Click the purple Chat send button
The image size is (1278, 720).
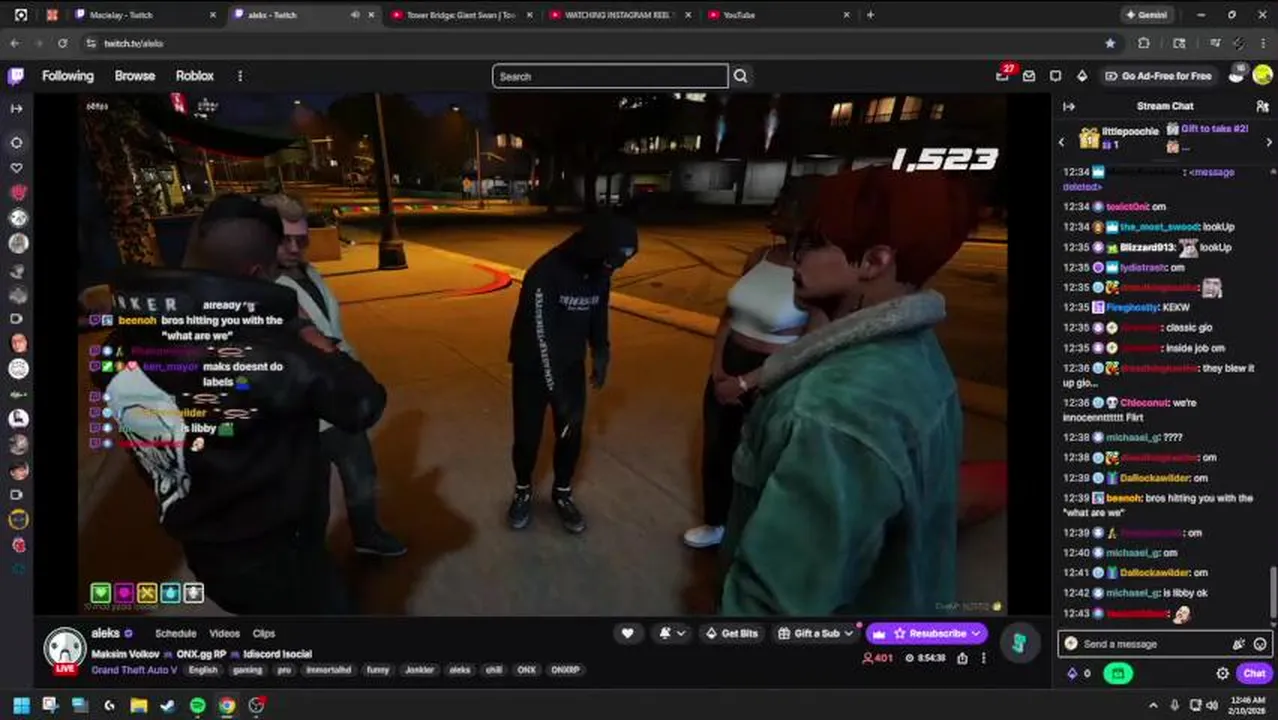click(1254, 674)
